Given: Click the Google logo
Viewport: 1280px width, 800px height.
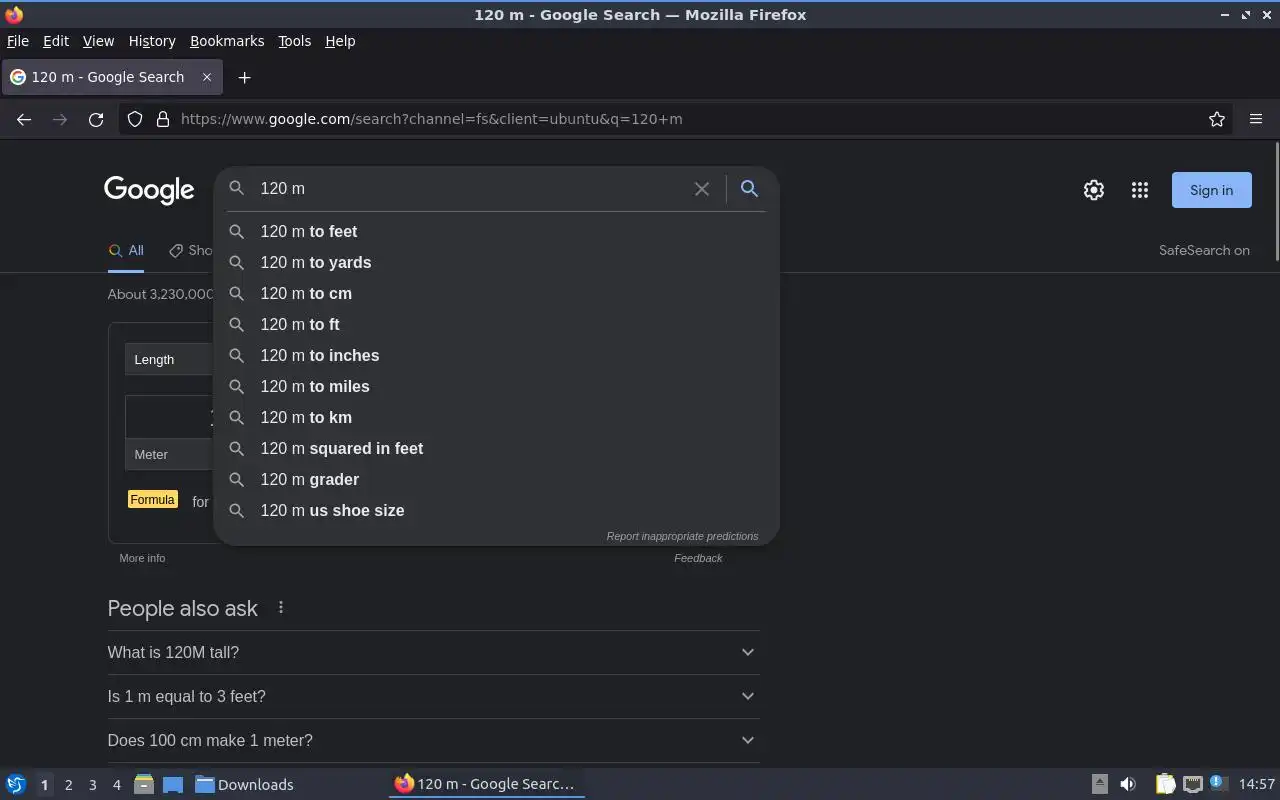Looking at the screenshot, I should coord(149,190).
